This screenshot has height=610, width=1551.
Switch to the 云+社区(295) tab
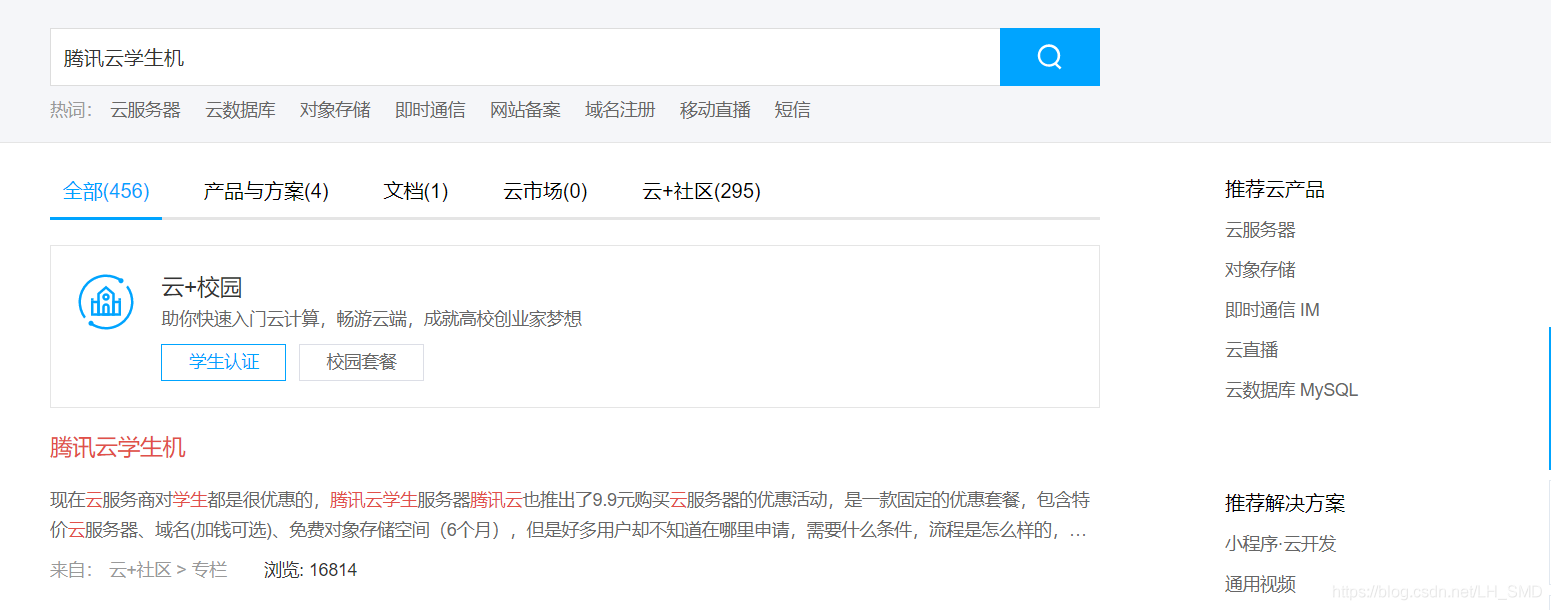(700, 191)
